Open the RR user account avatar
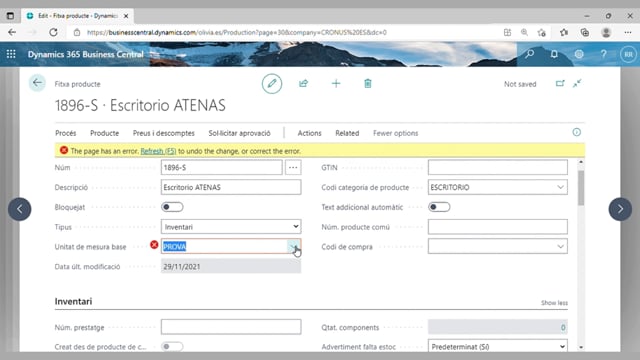This screenshot has height=360, width=640. coord(628,54)
